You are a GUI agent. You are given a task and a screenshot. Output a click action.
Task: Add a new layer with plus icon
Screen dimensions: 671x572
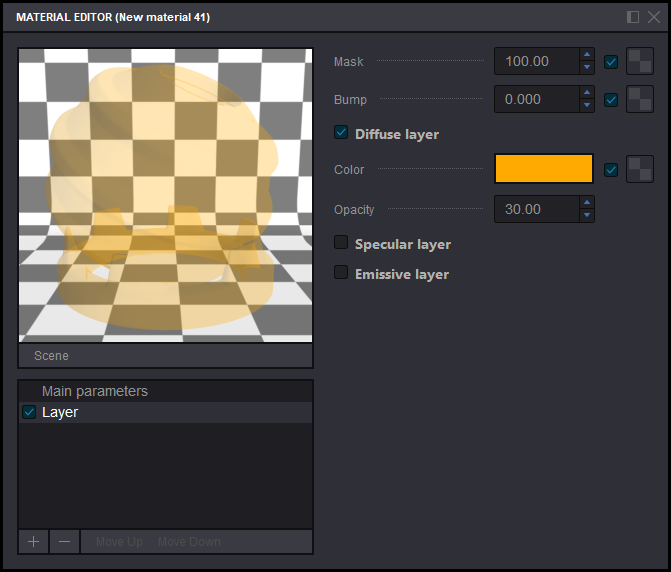point(34,541)
